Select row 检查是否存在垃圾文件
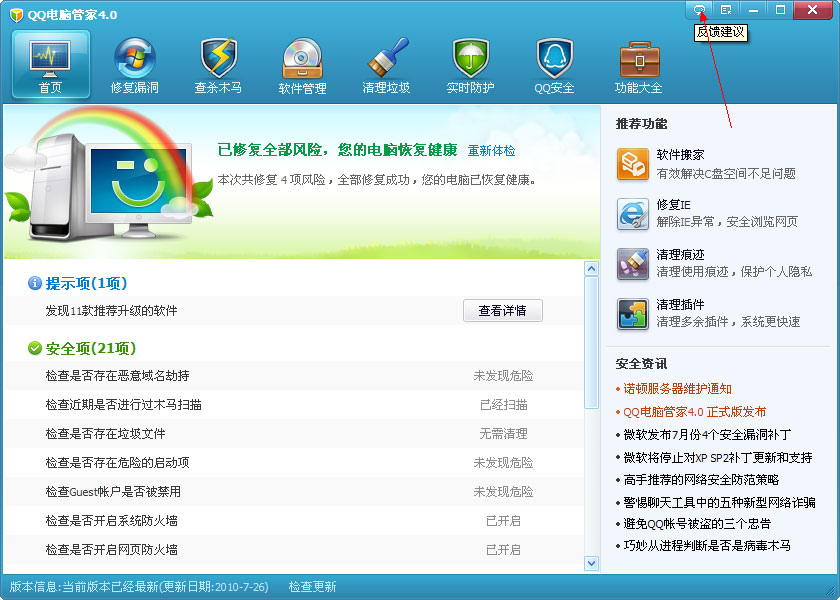 pyautogui.click(x=295, y=433)
